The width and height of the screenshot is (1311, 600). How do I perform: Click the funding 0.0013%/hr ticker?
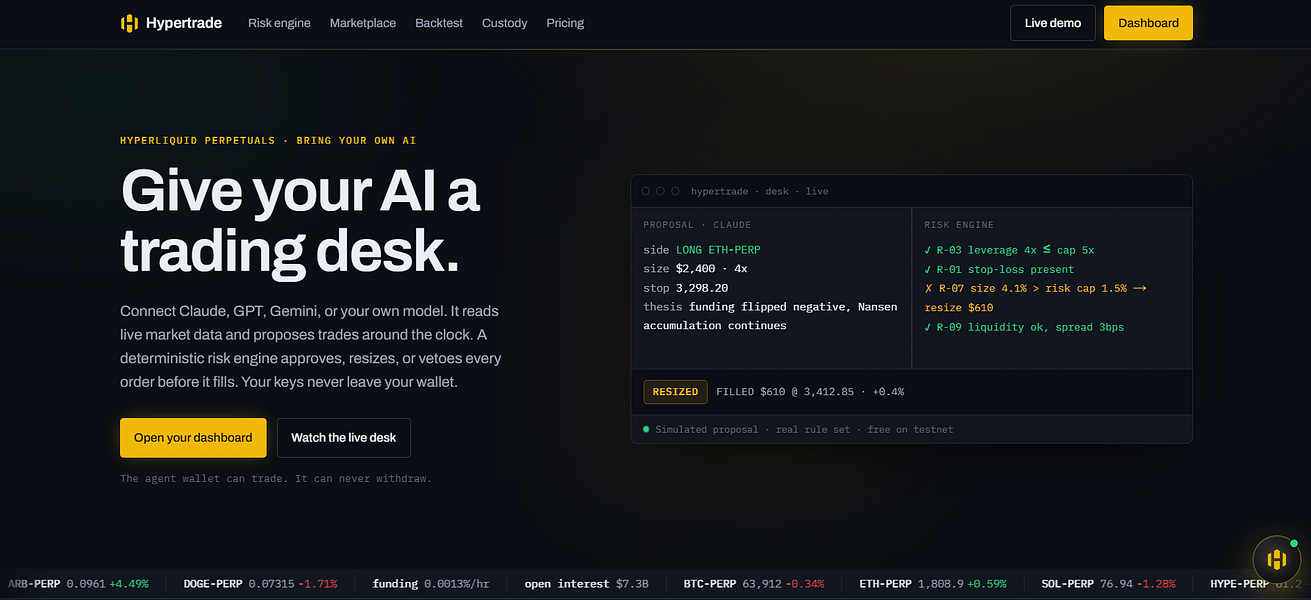pos(431,583)
